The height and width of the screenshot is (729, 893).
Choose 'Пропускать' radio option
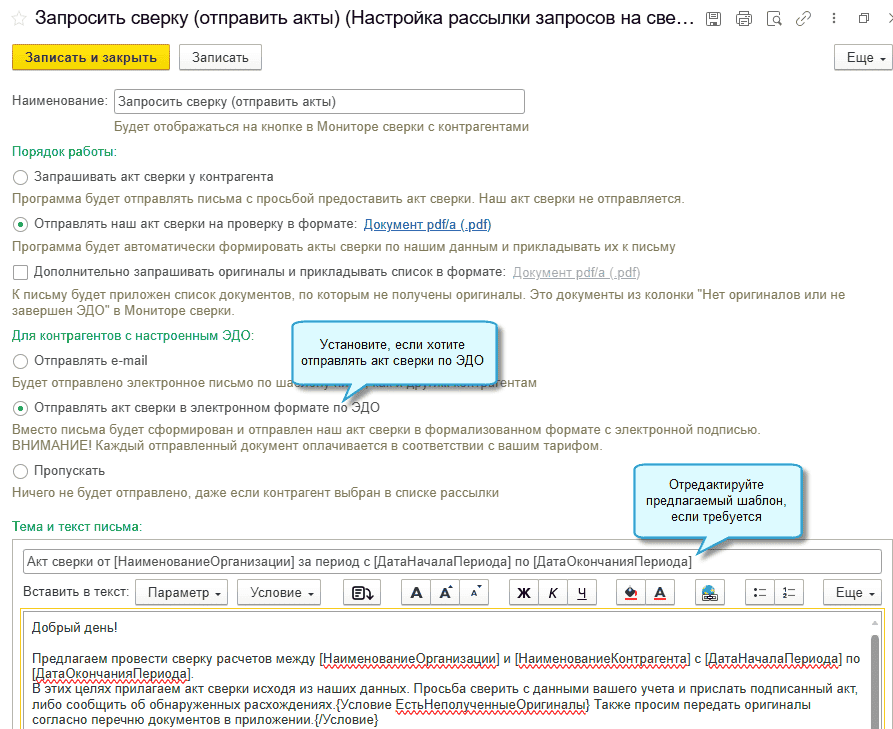click(21, 471)
